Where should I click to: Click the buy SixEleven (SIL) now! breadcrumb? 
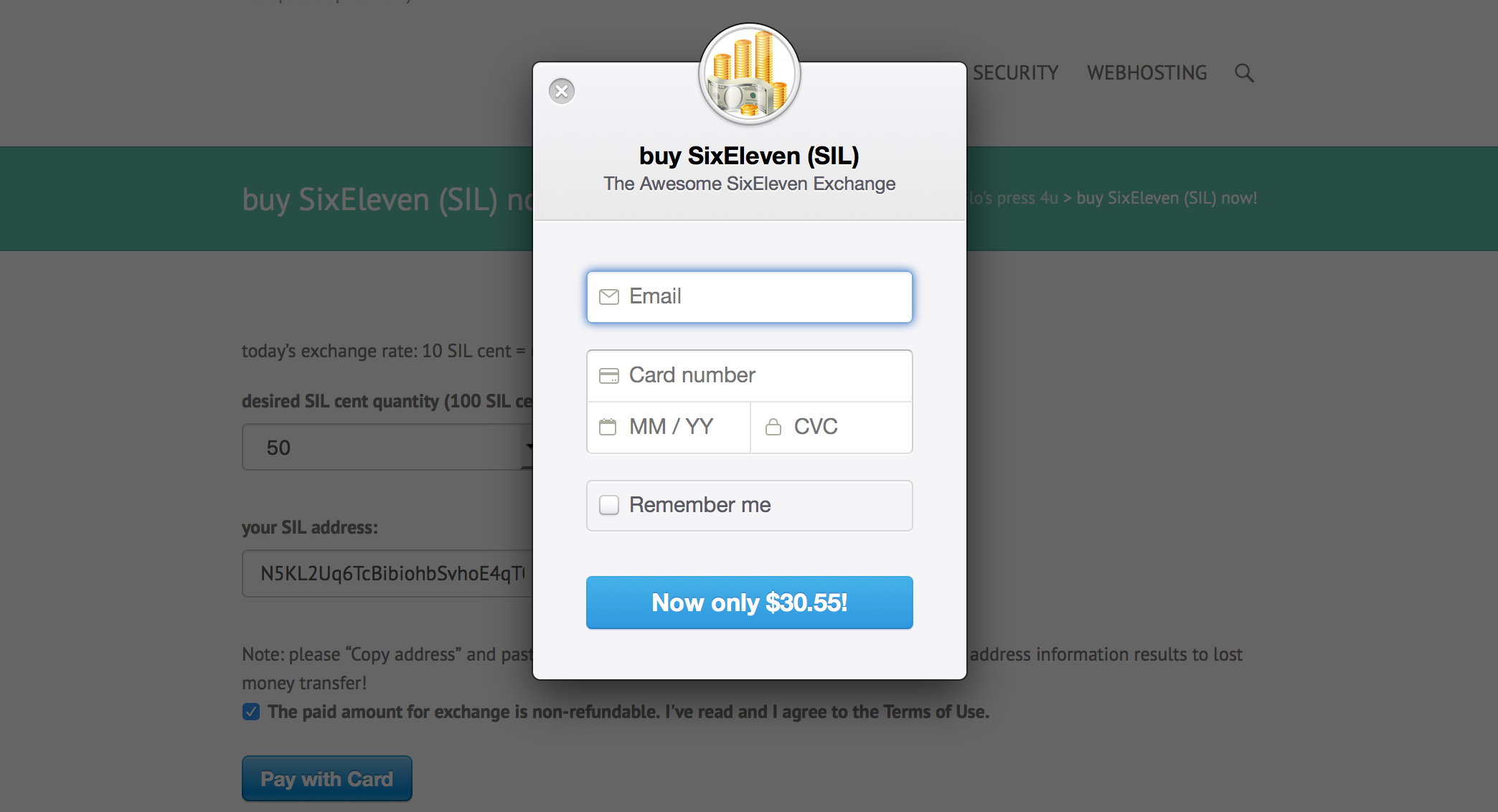click(x=1167, y=198)
